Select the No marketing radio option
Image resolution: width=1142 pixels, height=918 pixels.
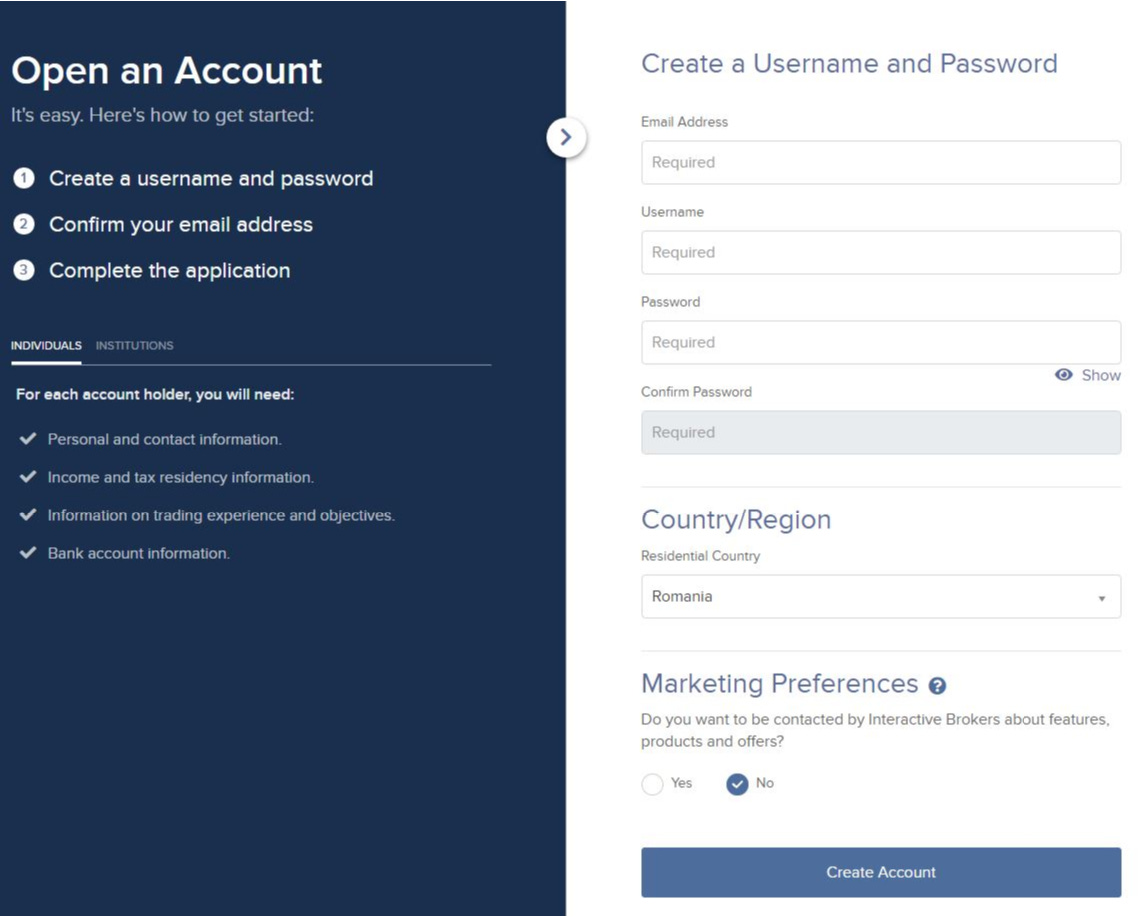(x=737, y=784)
